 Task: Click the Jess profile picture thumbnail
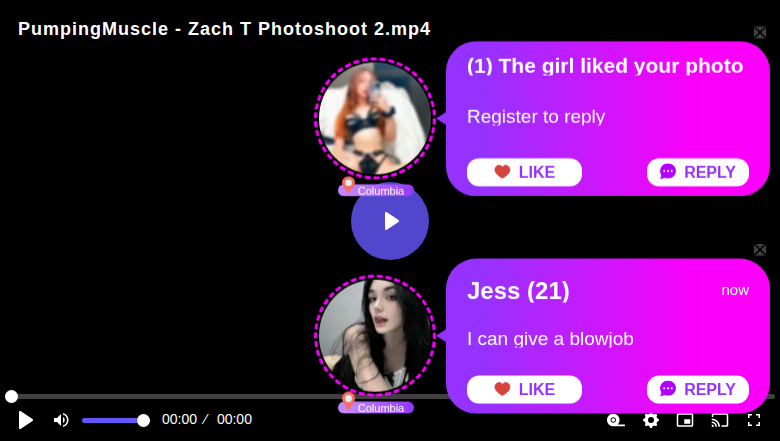[375, 336]
